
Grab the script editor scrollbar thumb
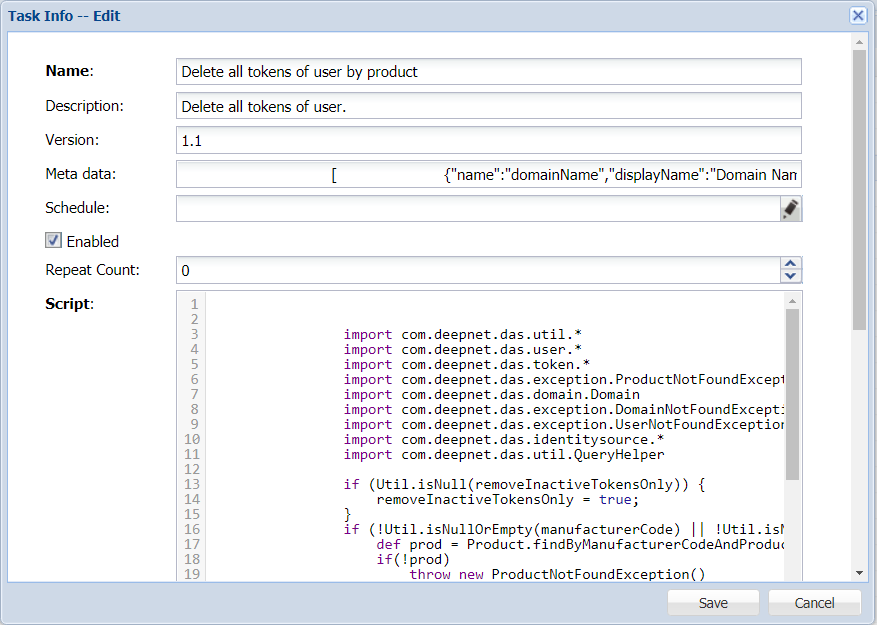[792, 395]
